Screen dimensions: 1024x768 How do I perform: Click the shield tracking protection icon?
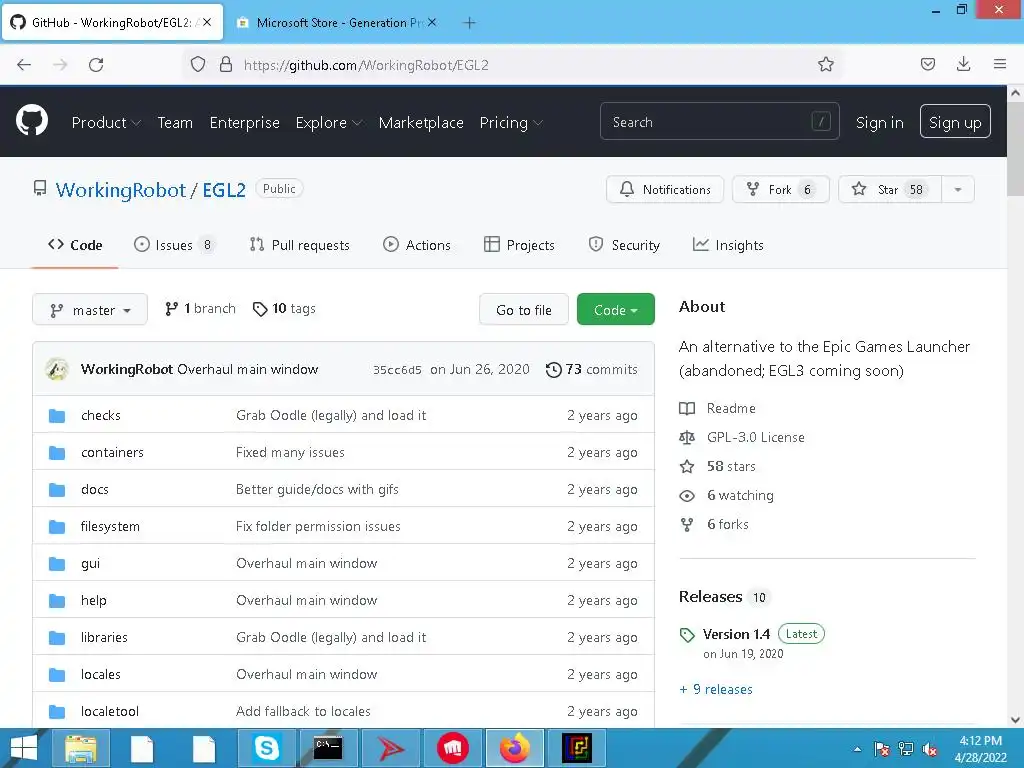[198, 64]
